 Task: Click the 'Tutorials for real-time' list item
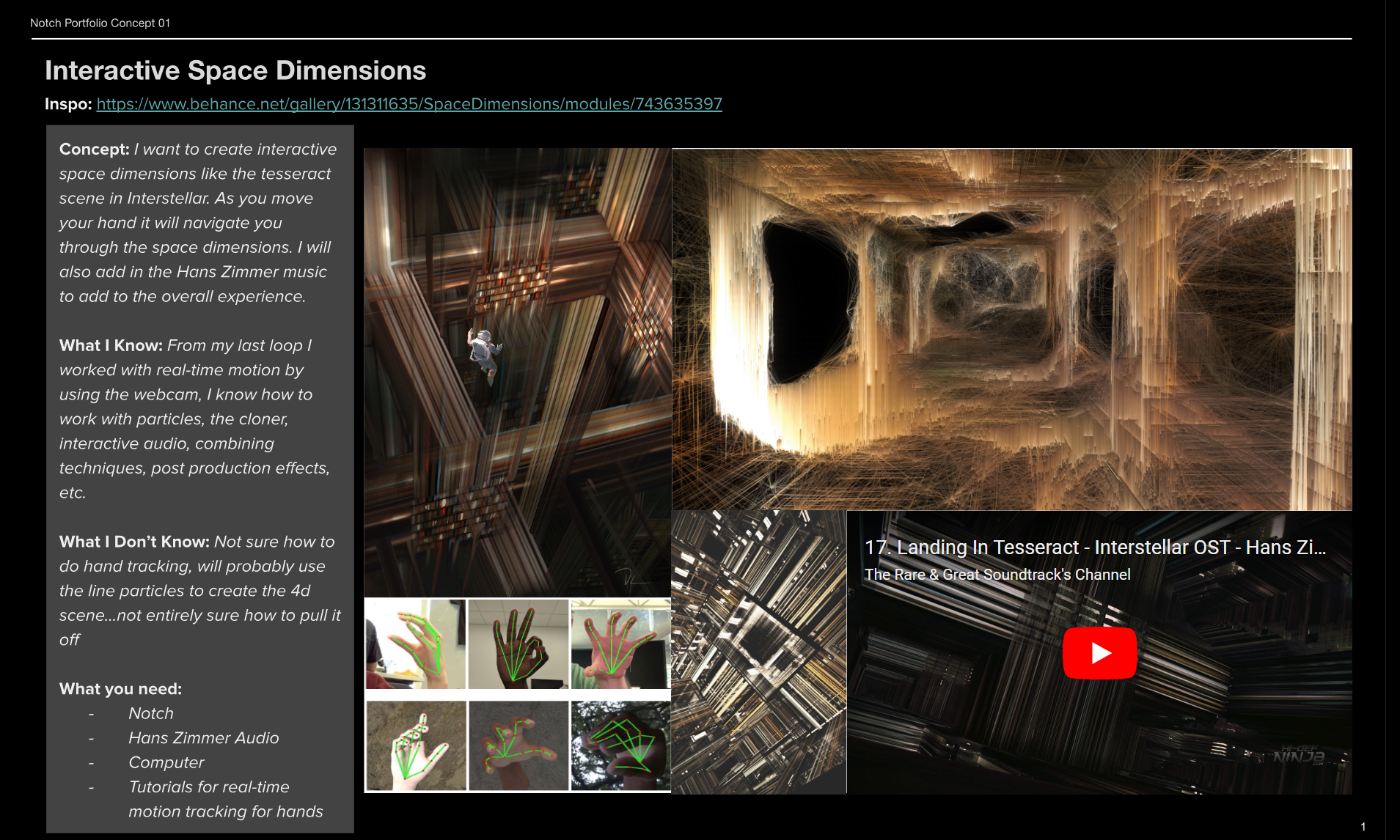pos(209,787)
